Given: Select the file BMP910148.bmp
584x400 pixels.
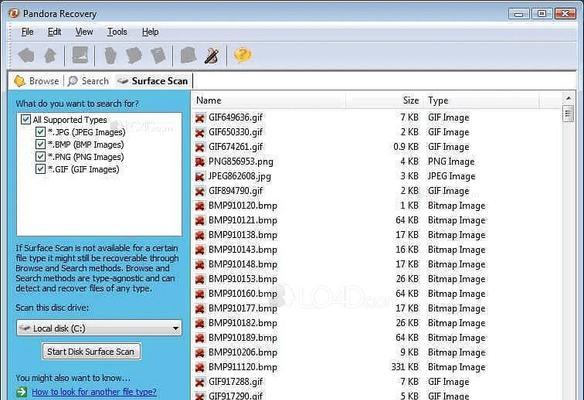Looking at the screenshot, I should pos(242,264).
